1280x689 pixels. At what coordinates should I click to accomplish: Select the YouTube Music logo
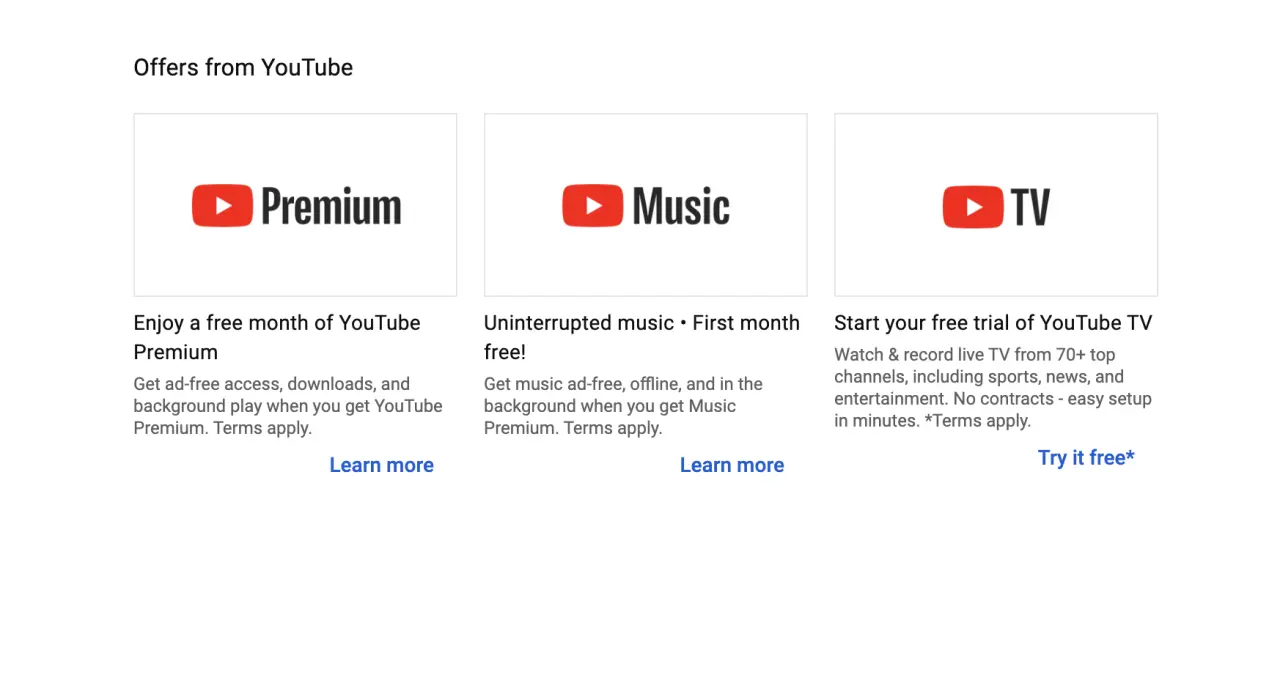click(x=645, y=205)
